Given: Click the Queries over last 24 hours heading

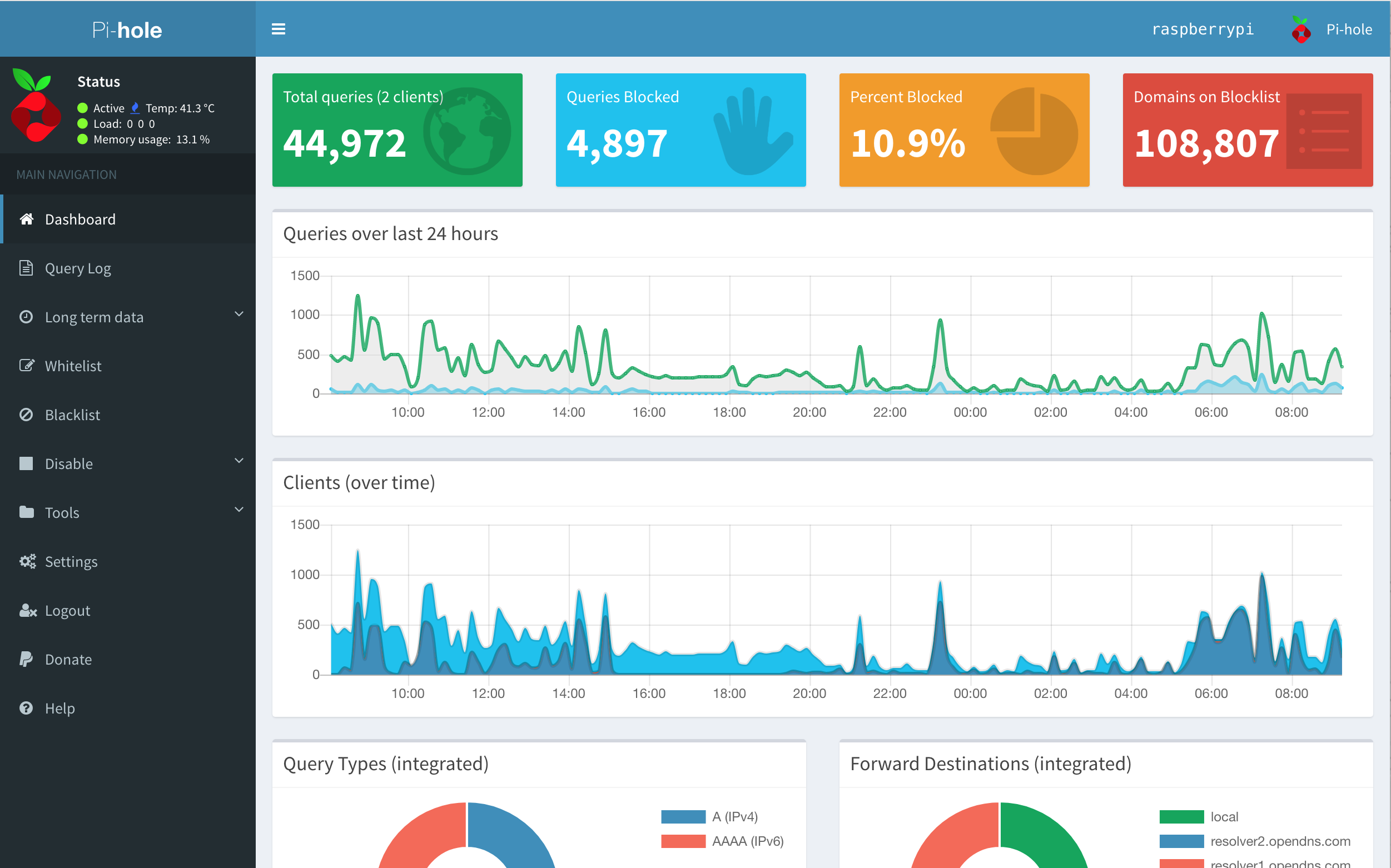Looking at the screenshot, I should [390, 233].
